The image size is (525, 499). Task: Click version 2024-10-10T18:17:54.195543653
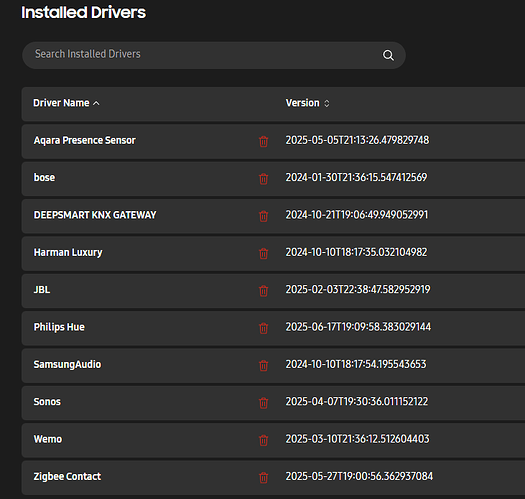tap(356, 364)
